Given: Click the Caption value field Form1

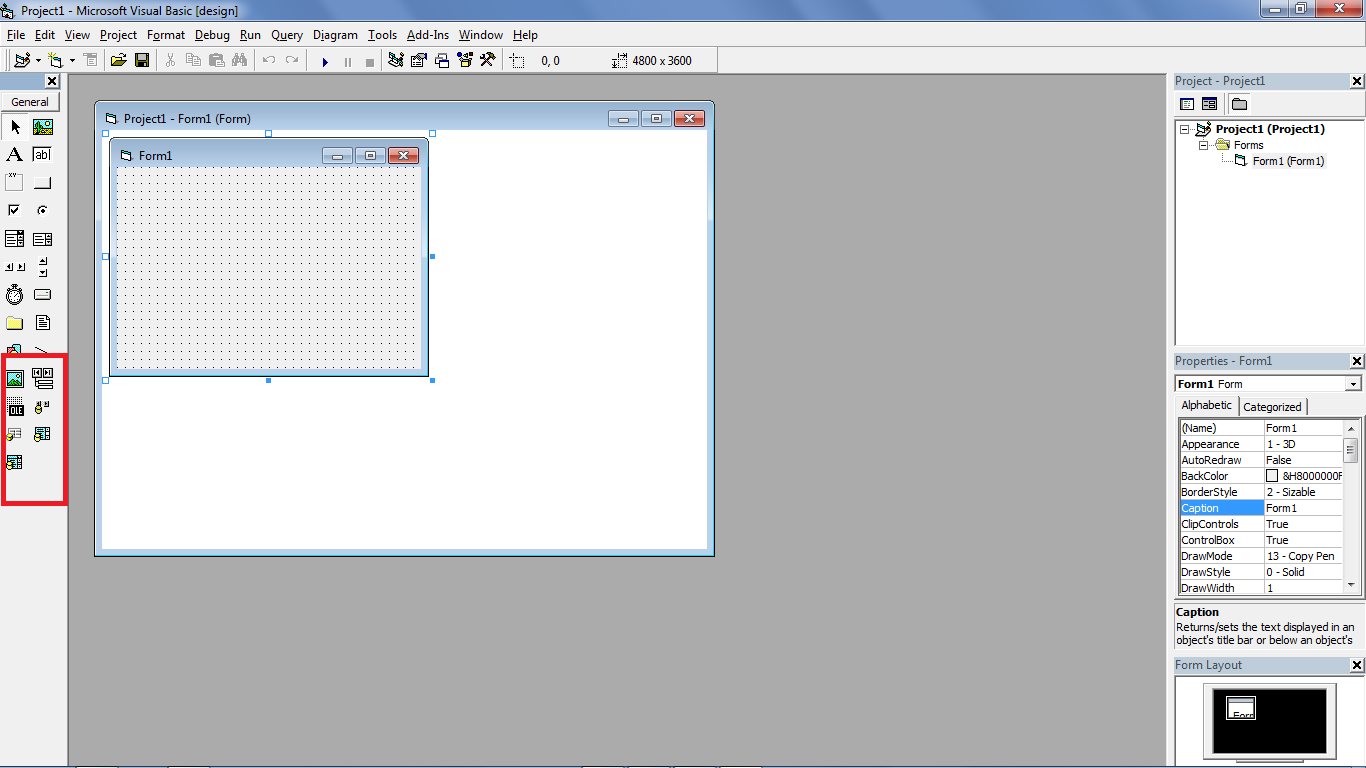Looking at the screenshot, I should click(x=1303, y=508).
